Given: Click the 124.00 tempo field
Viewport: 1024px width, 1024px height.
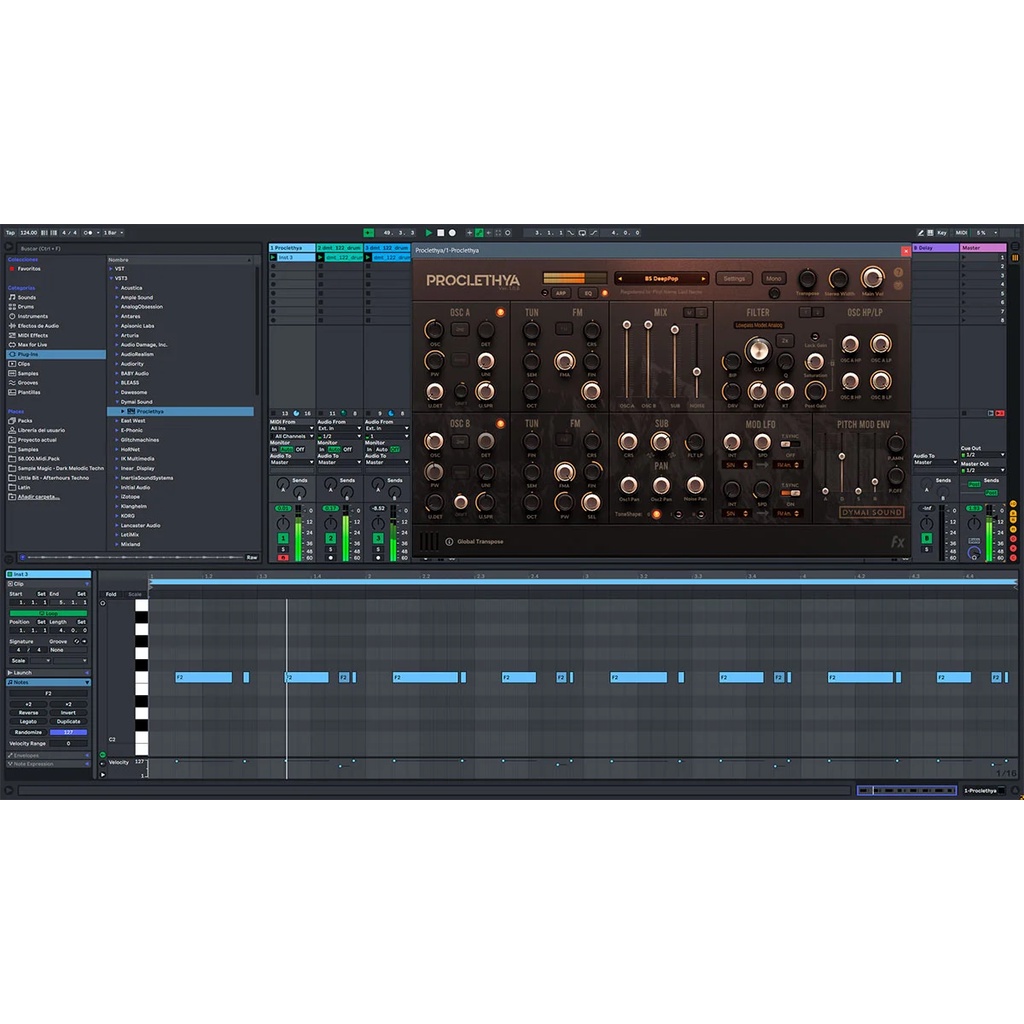Looking at the screenshot, I should coord(29,232).
